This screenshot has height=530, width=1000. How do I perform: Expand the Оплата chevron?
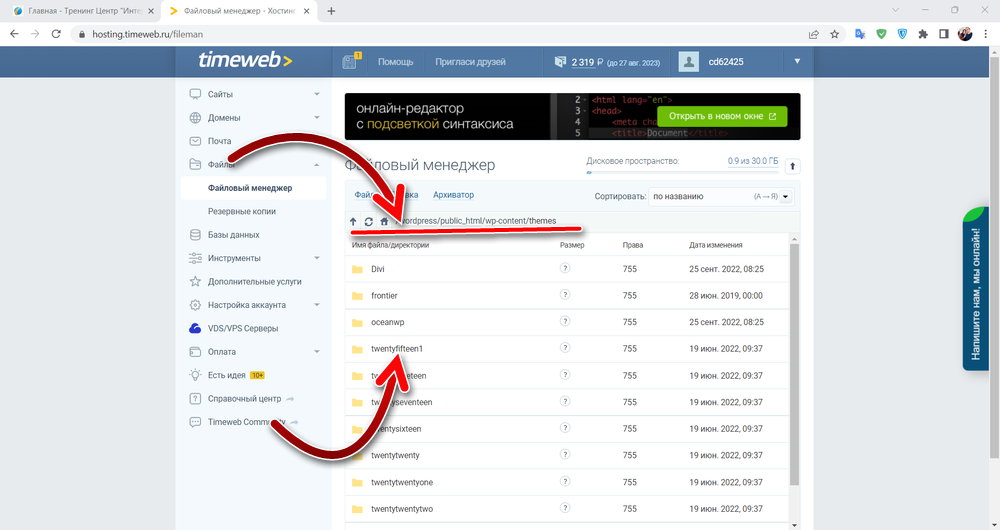[317, 351]
